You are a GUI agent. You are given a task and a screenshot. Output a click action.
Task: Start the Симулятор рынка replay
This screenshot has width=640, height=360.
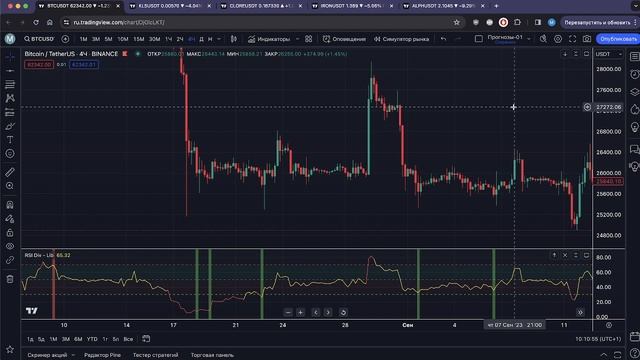(401, 39)
